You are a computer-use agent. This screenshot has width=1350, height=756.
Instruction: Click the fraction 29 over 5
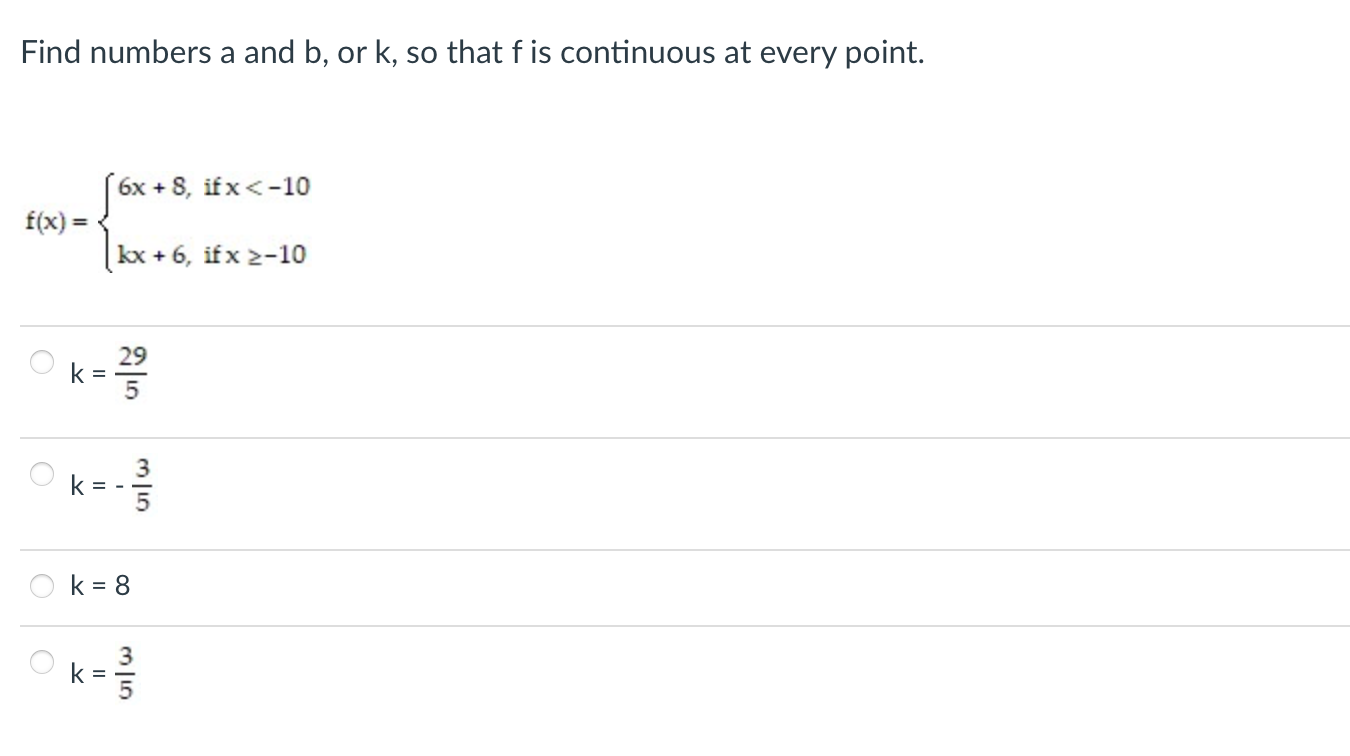(131, 372)
